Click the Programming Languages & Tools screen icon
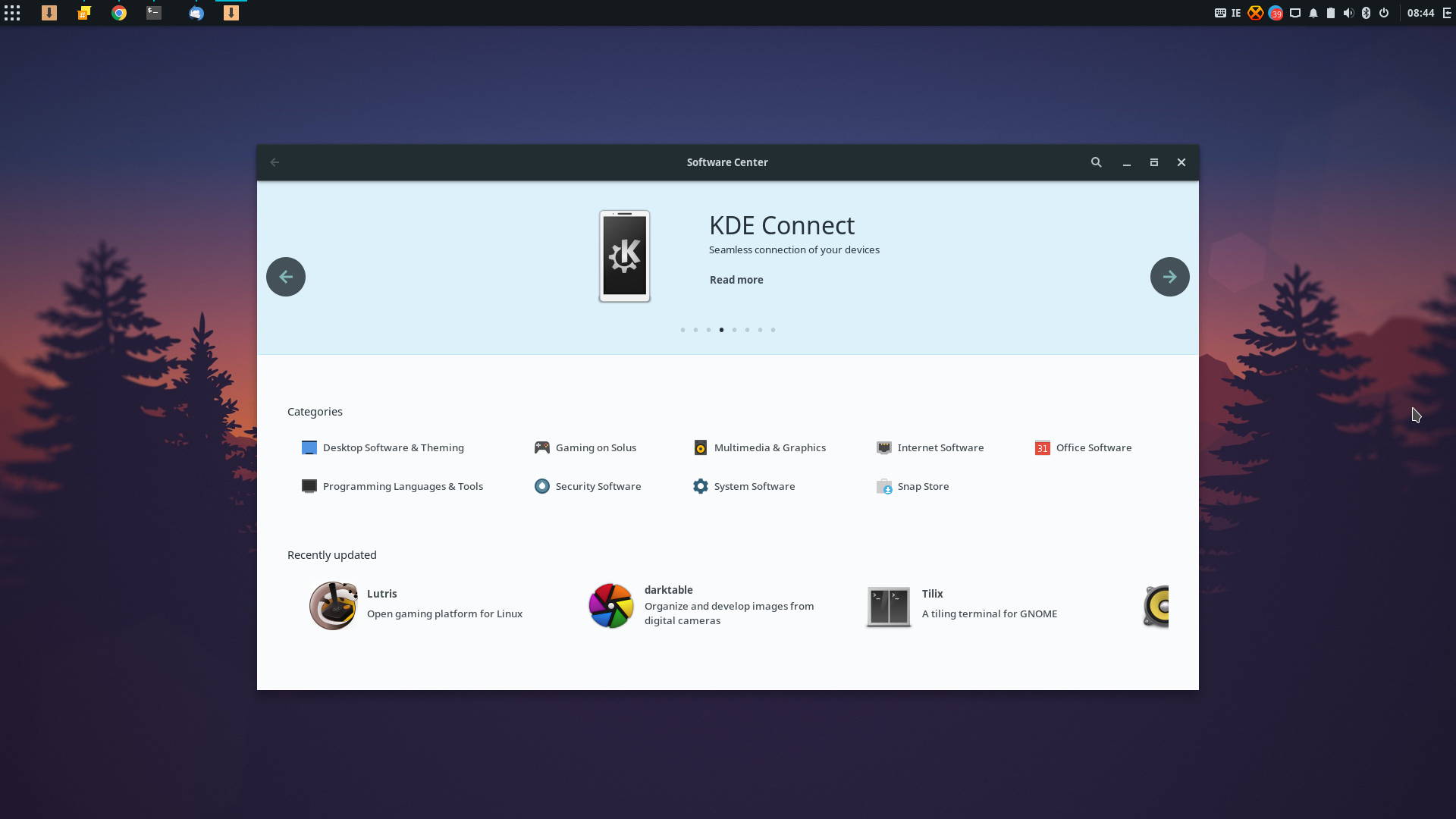Image resolution: width=1456 pixels, height=819 pixels. (x=309, y=486)
